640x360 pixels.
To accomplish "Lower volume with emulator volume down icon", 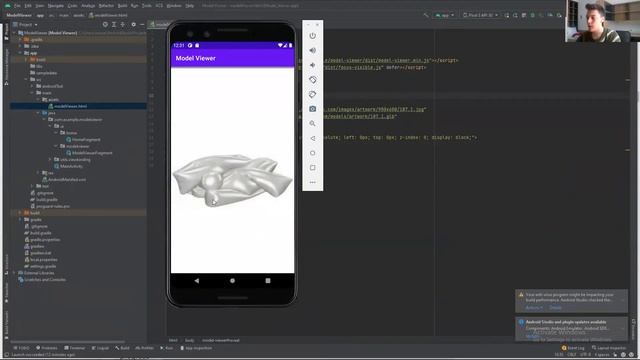I will [312, 65].
